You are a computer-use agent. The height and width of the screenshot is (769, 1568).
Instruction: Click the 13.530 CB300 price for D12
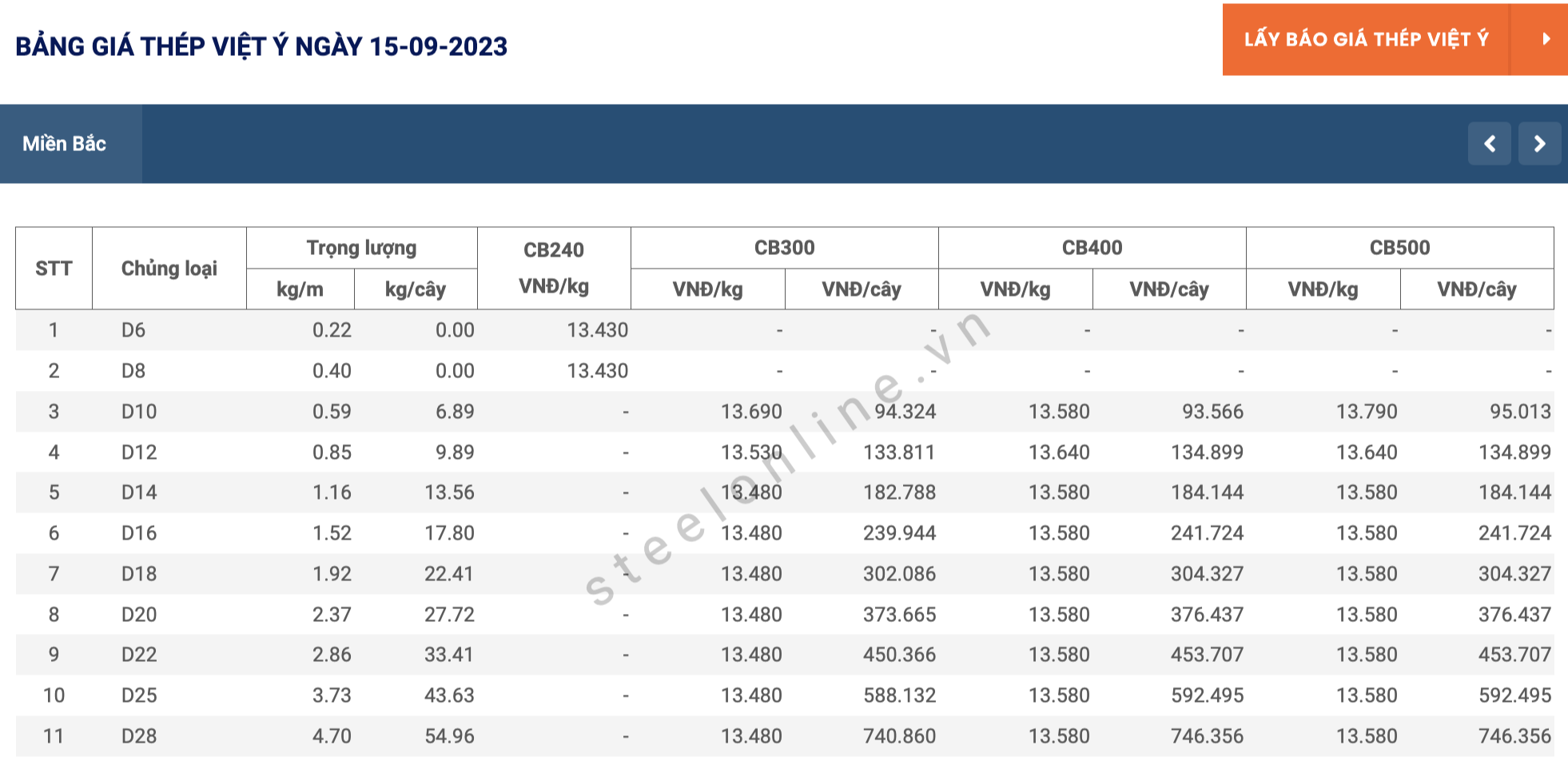click(751, 452)
